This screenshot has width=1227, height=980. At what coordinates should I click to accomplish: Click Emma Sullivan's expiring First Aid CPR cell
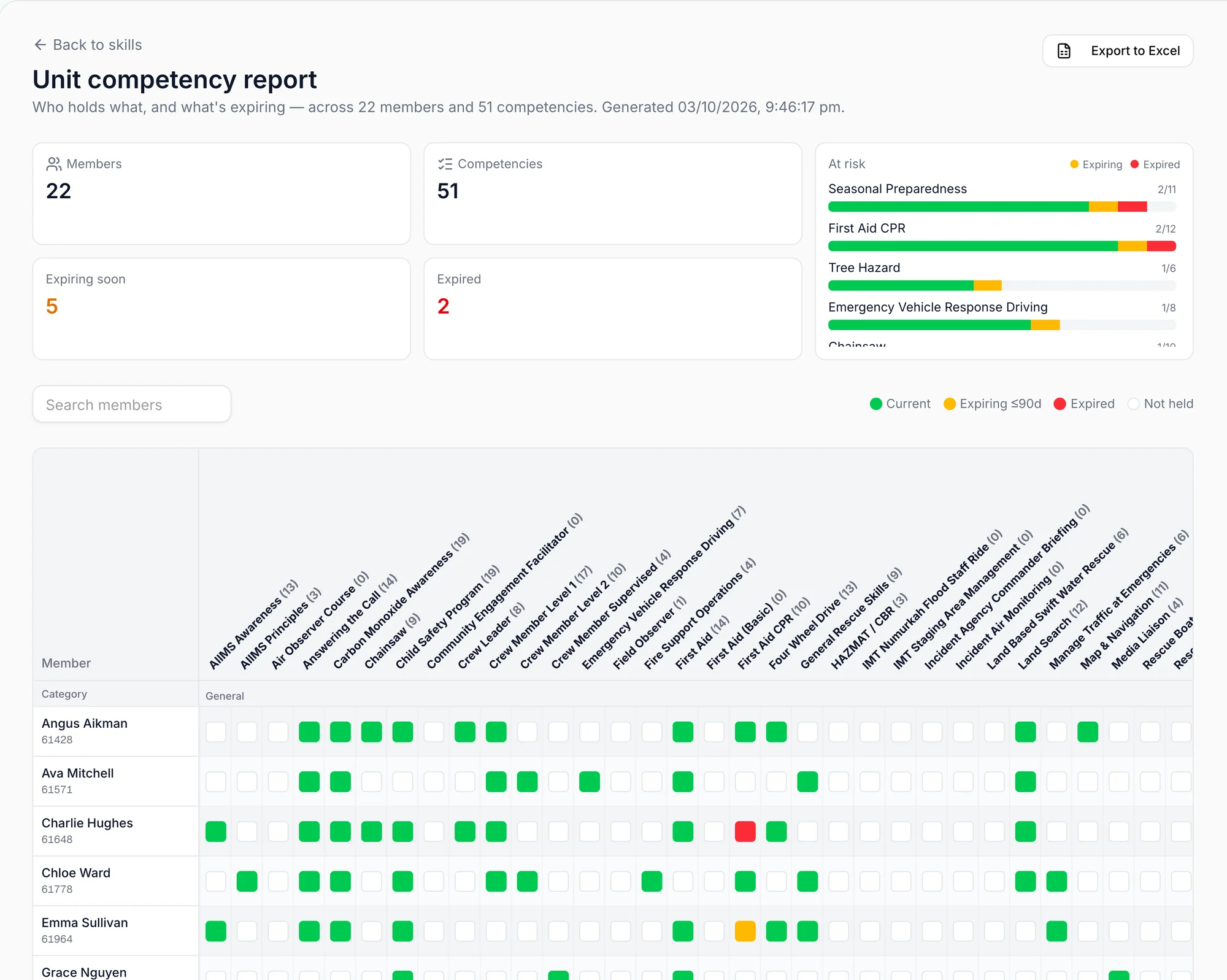point(745,931)
